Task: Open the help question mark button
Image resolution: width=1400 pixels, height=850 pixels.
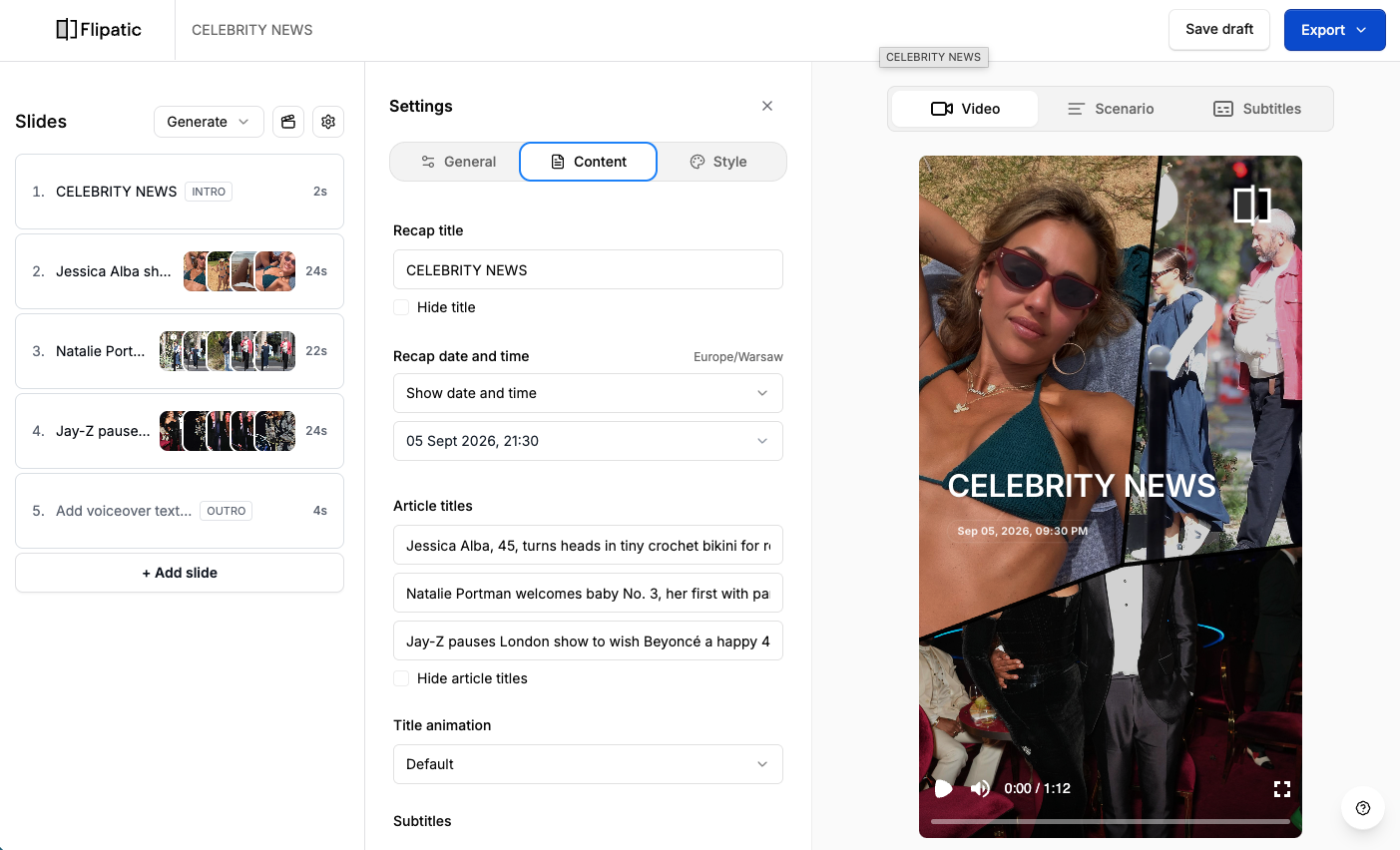Action: click(1363, 808)
